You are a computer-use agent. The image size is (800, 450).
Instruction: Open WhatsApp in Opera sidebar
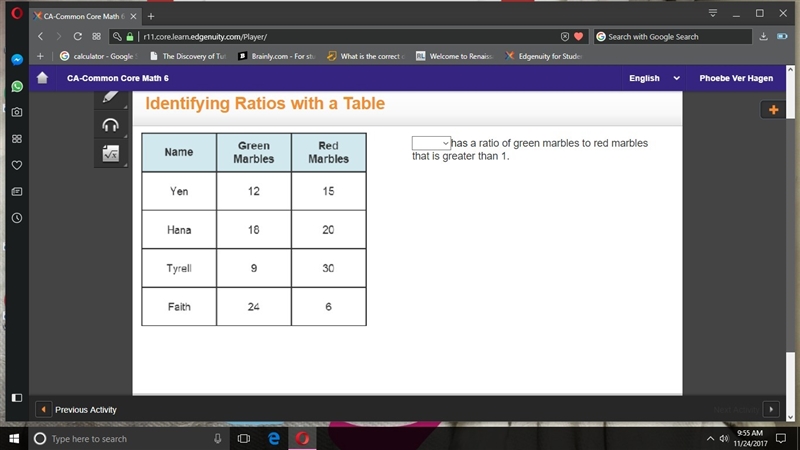tap(17, 86)
